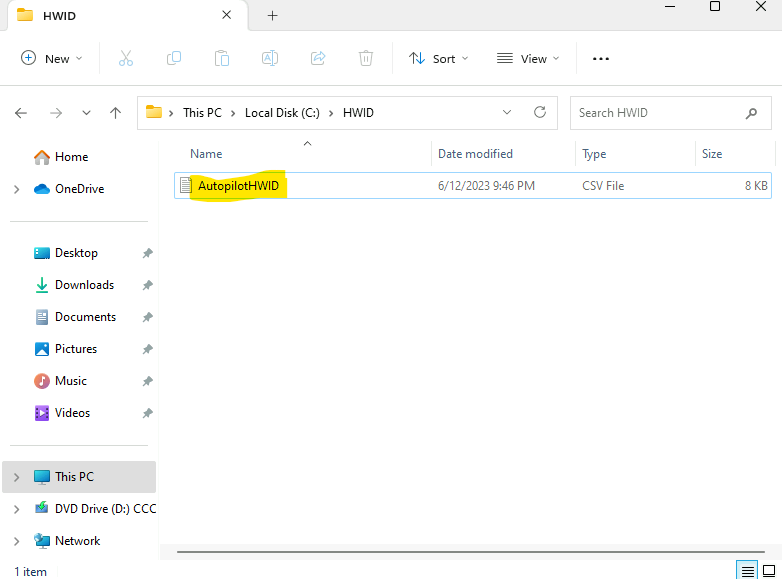The width and height of the screenshot is (782, 579).
Task: Select This PC in navigation pane
Action: 79,477
